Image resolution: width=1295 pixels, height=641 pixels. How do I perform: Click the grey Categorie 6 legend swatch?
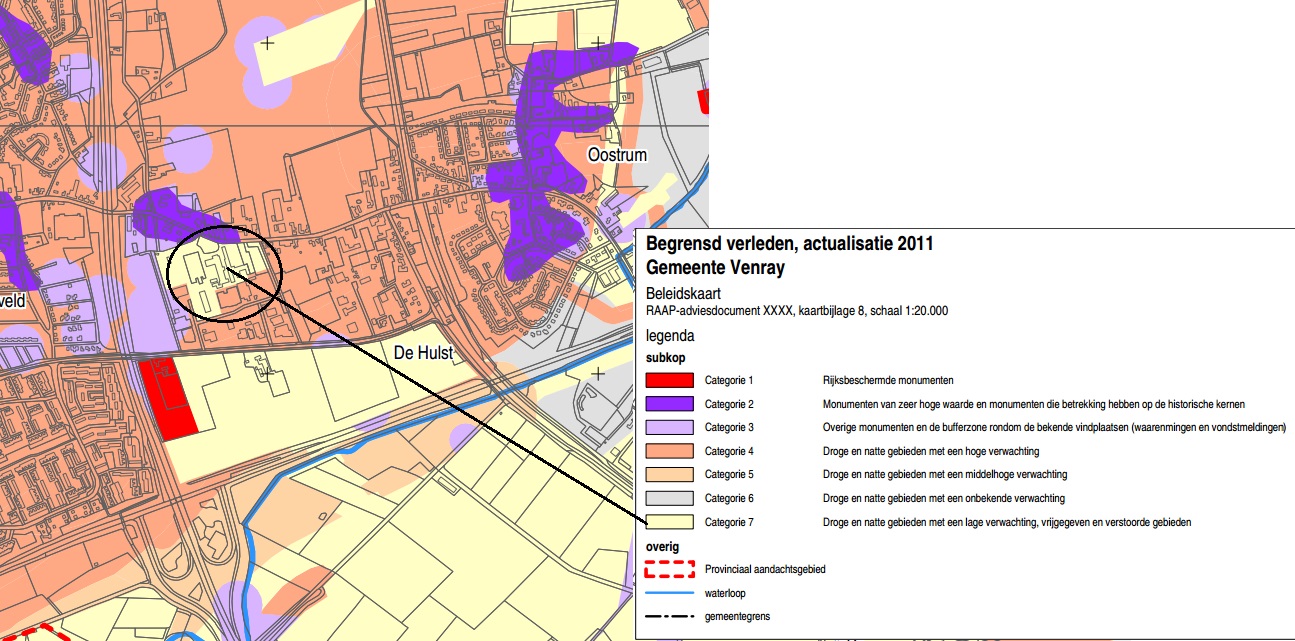[670, 498]
